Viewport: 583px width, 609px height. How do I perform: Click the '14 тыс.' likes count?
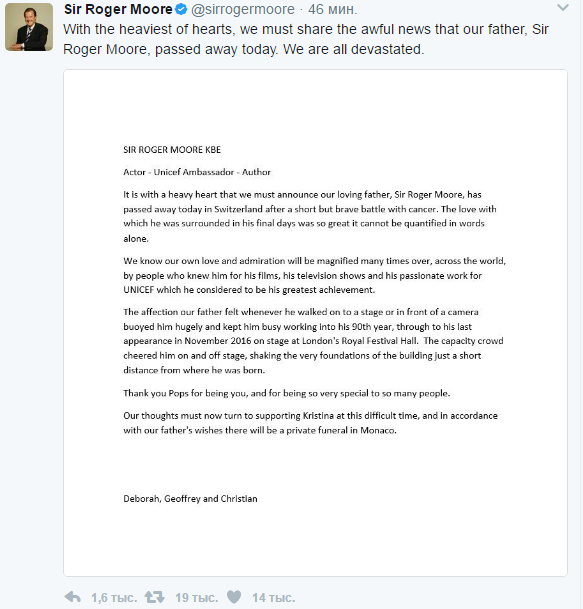[273, 598]
